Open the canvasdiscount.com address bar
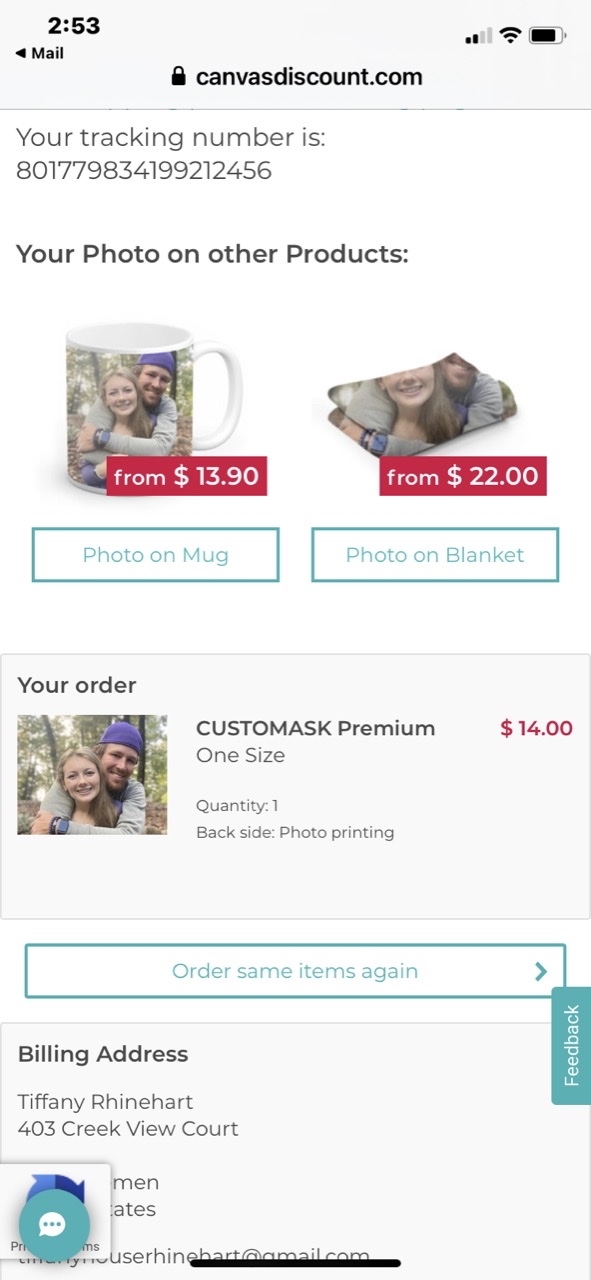Viewport: 591px width, 1280px height. (x=312, y=76)
